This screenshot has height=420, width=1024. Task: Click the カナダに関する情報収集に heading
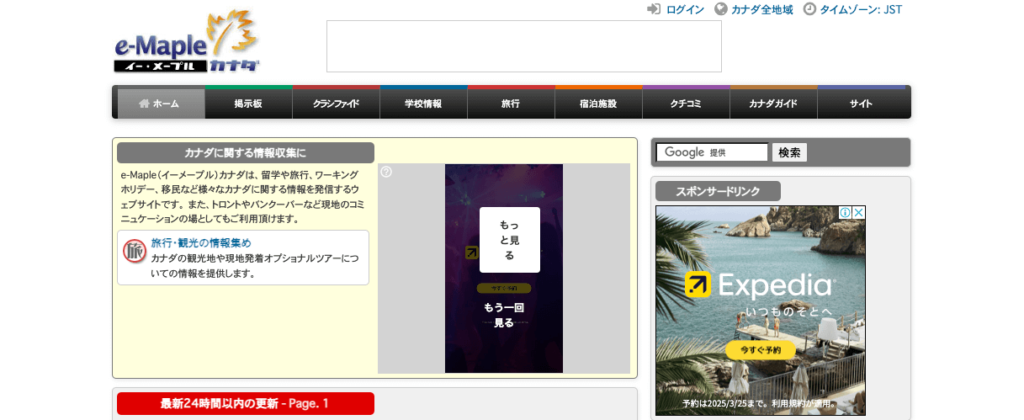pyautogui.click(x=246, y=153)
